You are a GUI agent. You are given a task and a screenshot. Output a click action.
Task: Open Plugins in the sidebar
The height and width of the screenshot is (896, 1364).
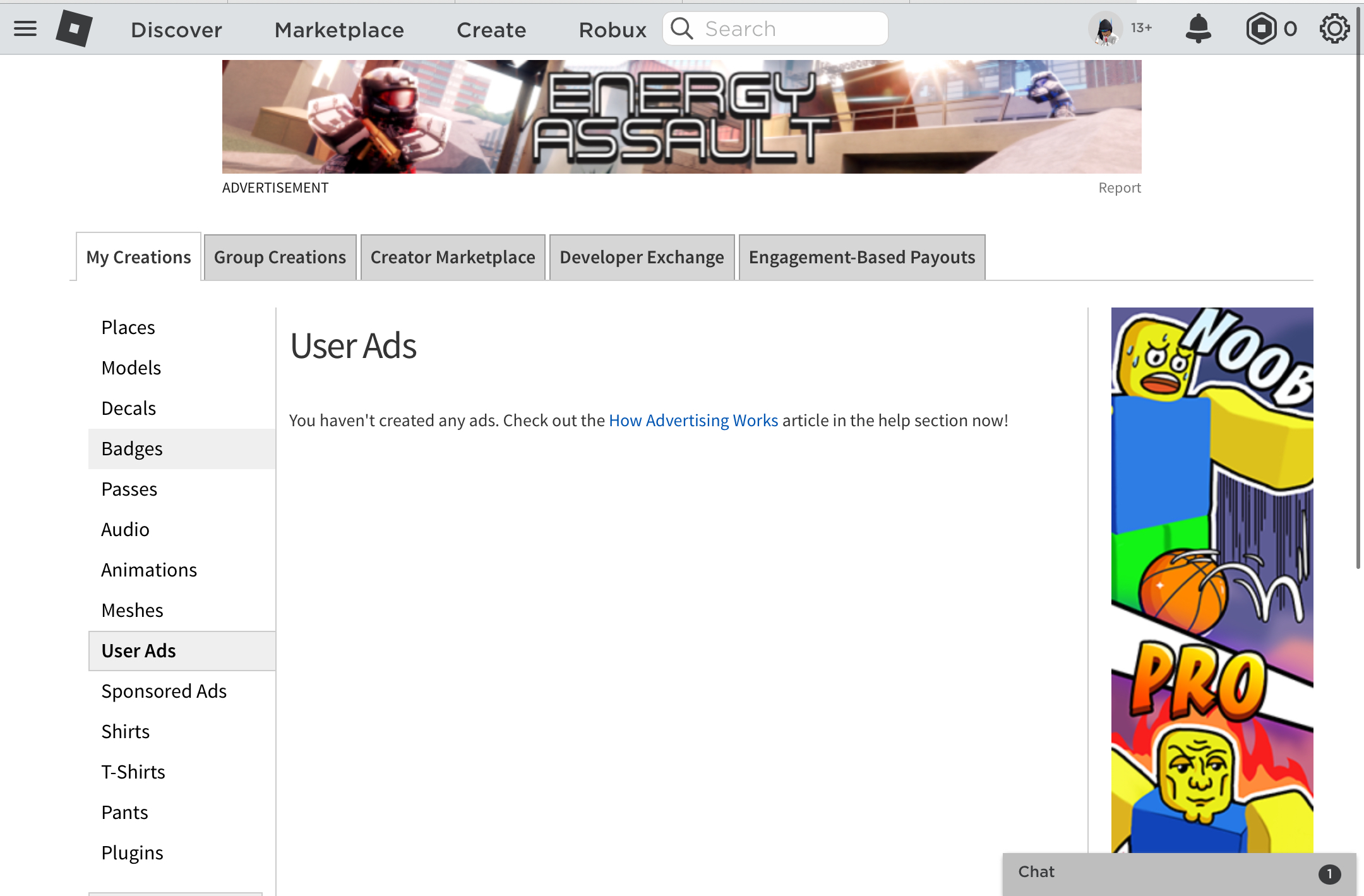click(x=182, y=853)
